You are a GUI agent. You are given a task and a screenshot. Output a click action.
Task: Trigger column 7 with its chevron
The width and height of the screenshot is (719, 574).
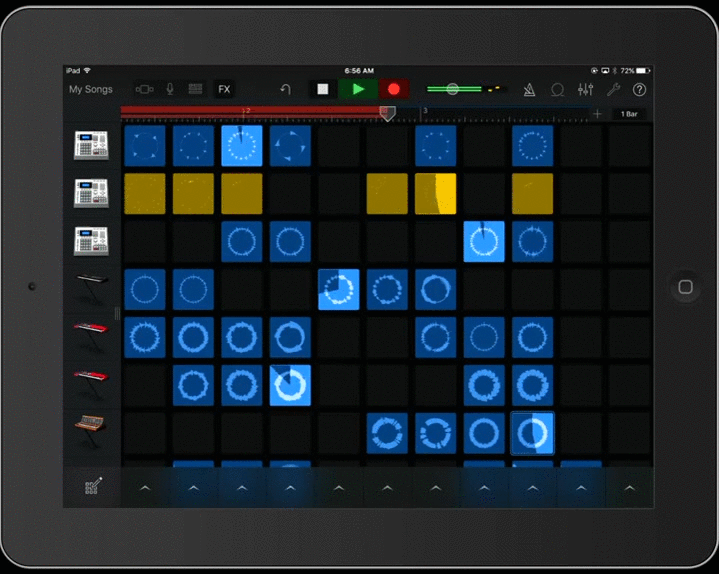pyautogui.click(x=436, y=488)
